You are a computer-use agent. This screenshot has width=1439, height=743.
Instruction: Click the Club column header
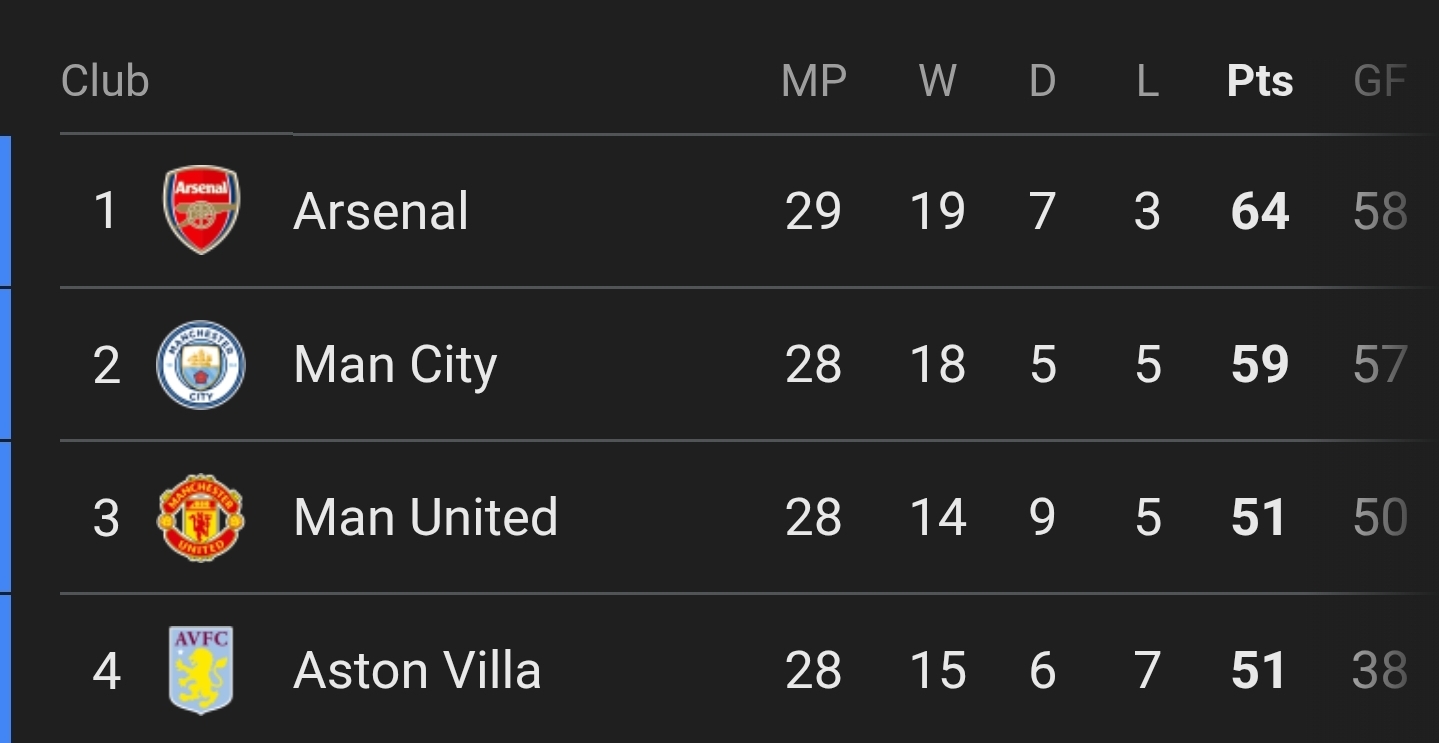pyautogui.click(x=105, y=81)
